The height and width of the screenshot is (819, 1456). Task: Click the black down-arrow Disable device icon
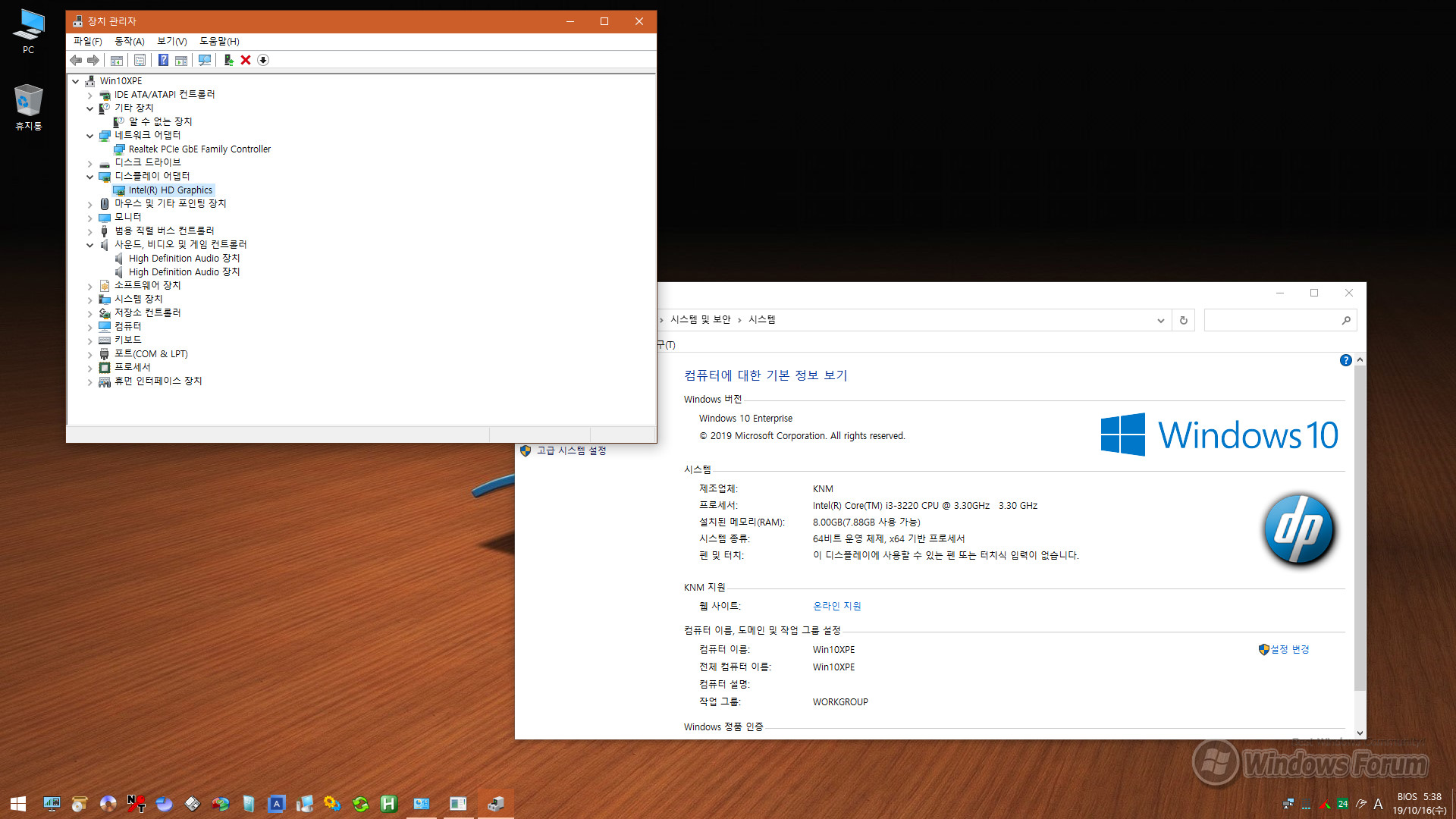pos(263,60)
